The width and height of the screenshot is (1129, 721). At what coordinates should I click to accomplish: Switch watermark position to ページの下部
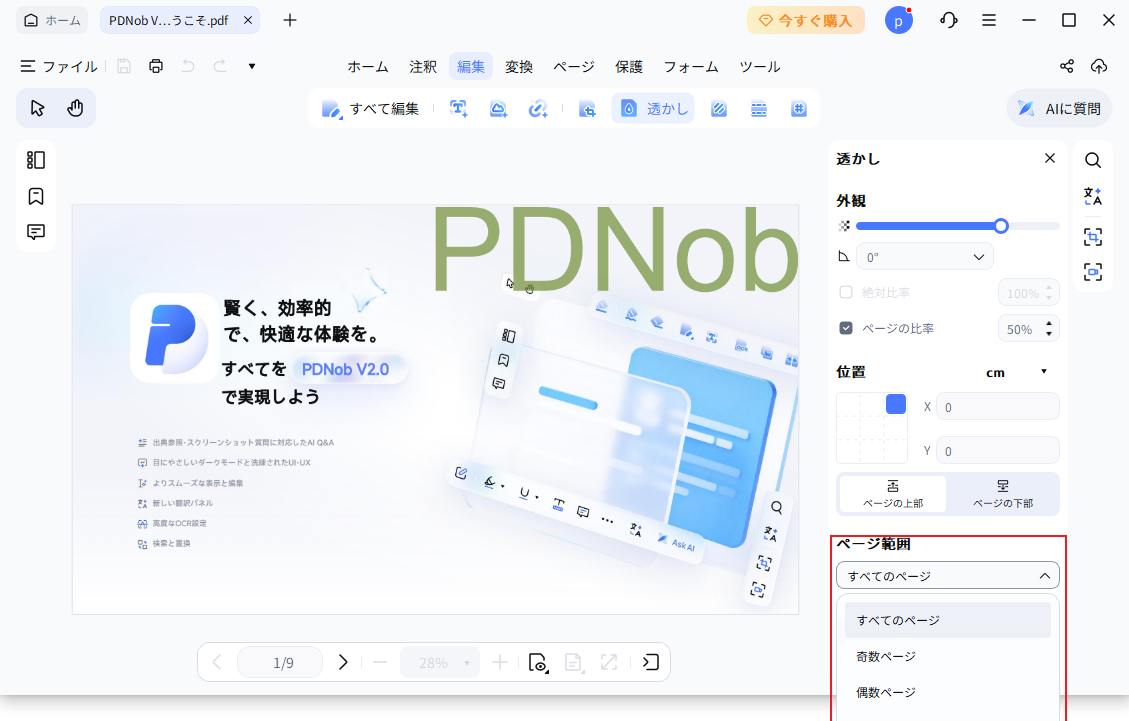pyautogui.click(x=1003, y=493)
